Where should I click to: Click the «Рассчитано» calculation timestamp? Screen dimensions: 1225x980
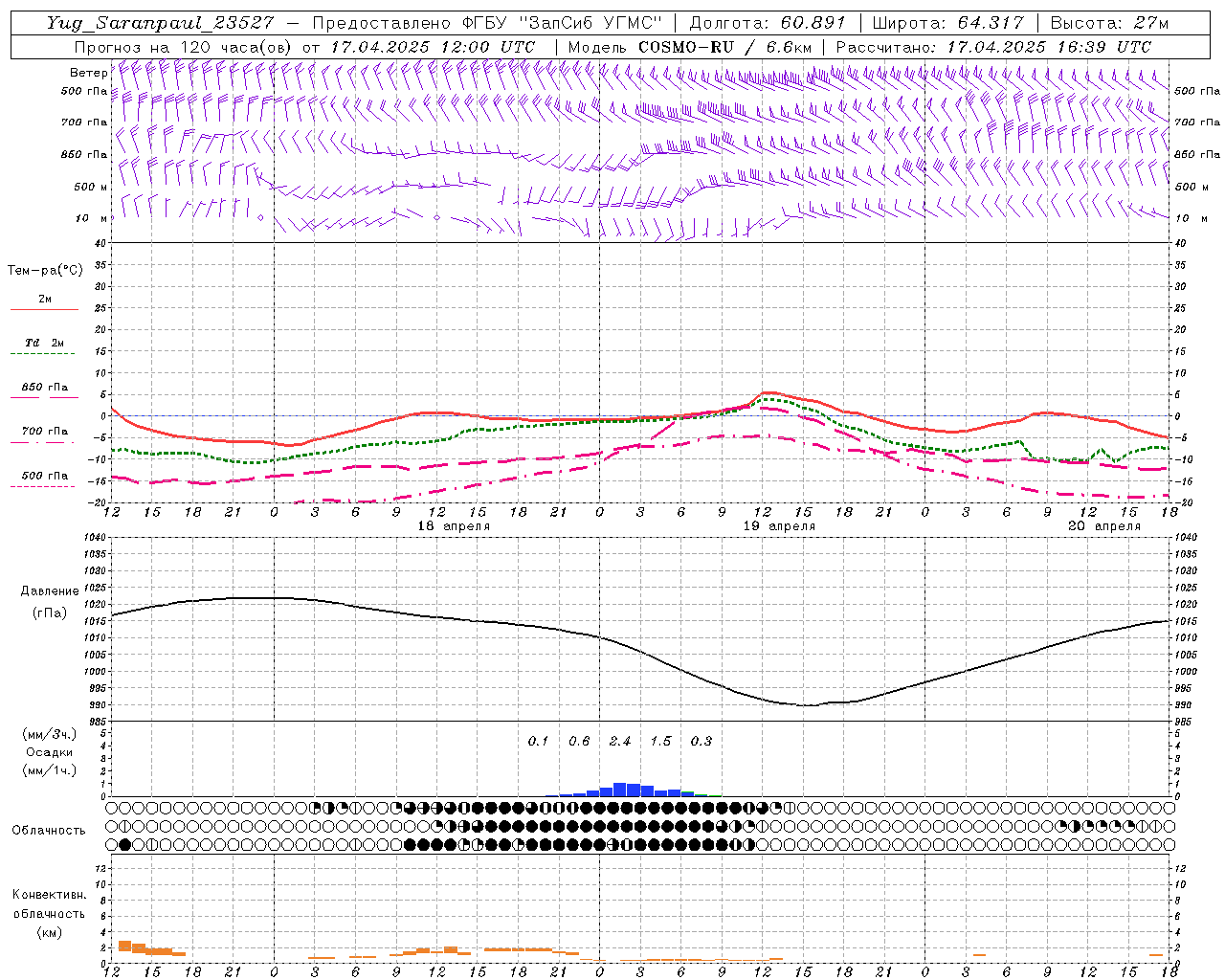pyautogui.click(x=993, y=47)
